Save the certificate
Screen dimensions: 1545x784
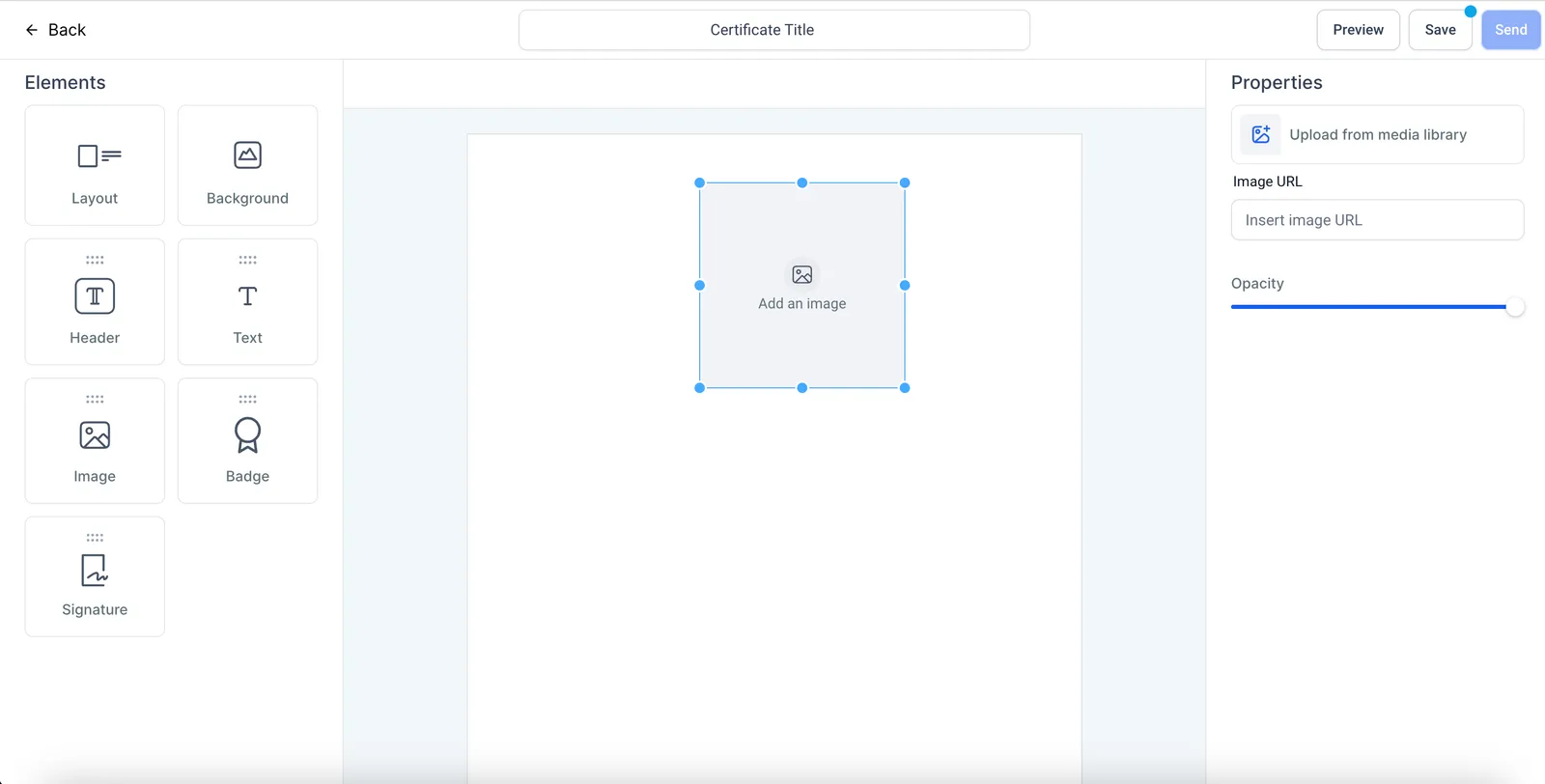coord(1440,30)
